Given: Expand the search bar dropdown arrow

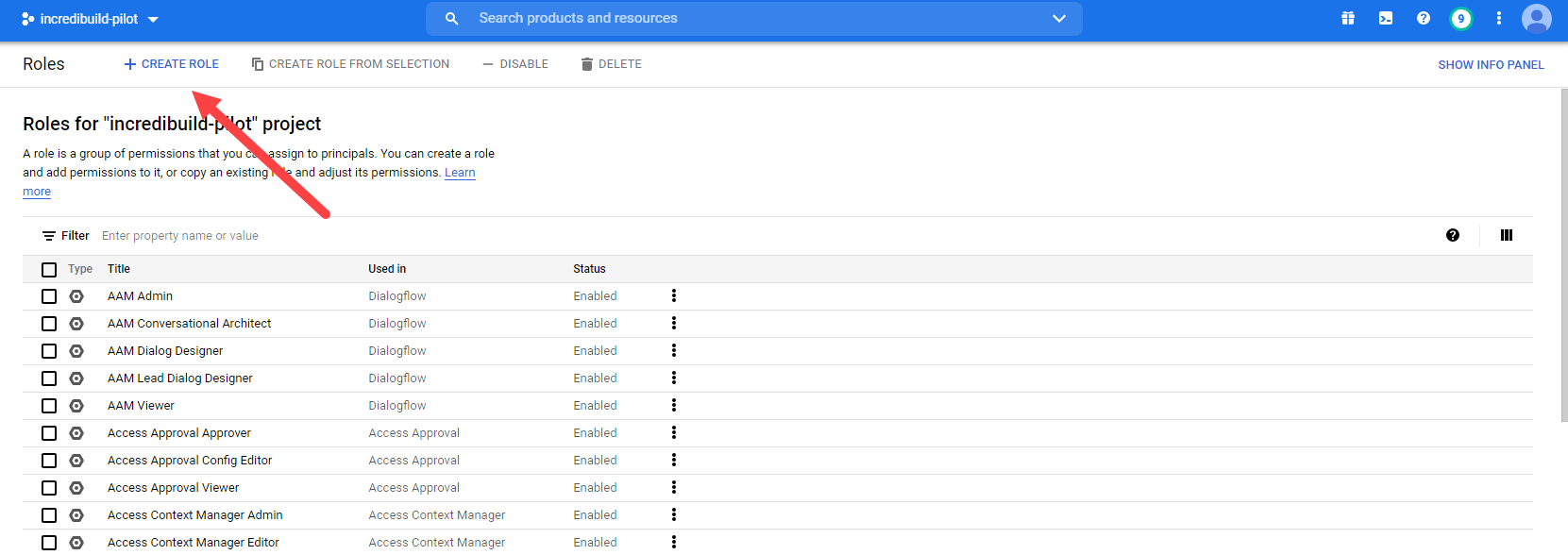Looking at the screenshot, I should pyautogui.click(x=1059, y=18).
